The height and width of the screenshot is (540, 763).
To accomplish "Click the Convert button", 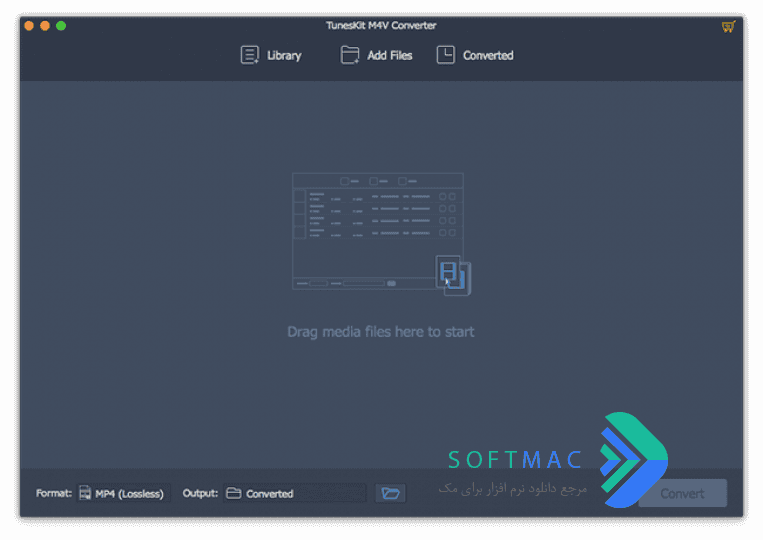I will pyautogui.click(x=682, y=493).
